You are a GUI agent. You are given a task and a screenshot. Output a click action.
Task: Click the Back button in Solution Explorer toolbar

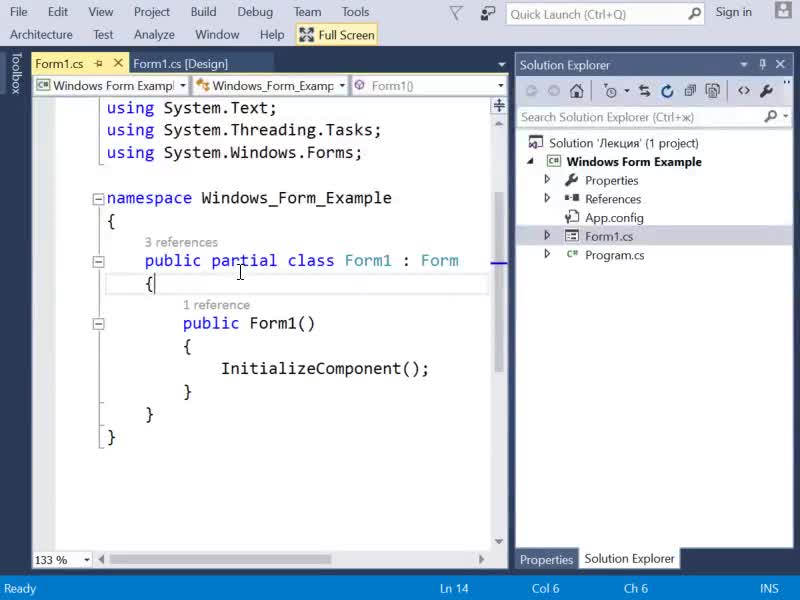(532, 91)
